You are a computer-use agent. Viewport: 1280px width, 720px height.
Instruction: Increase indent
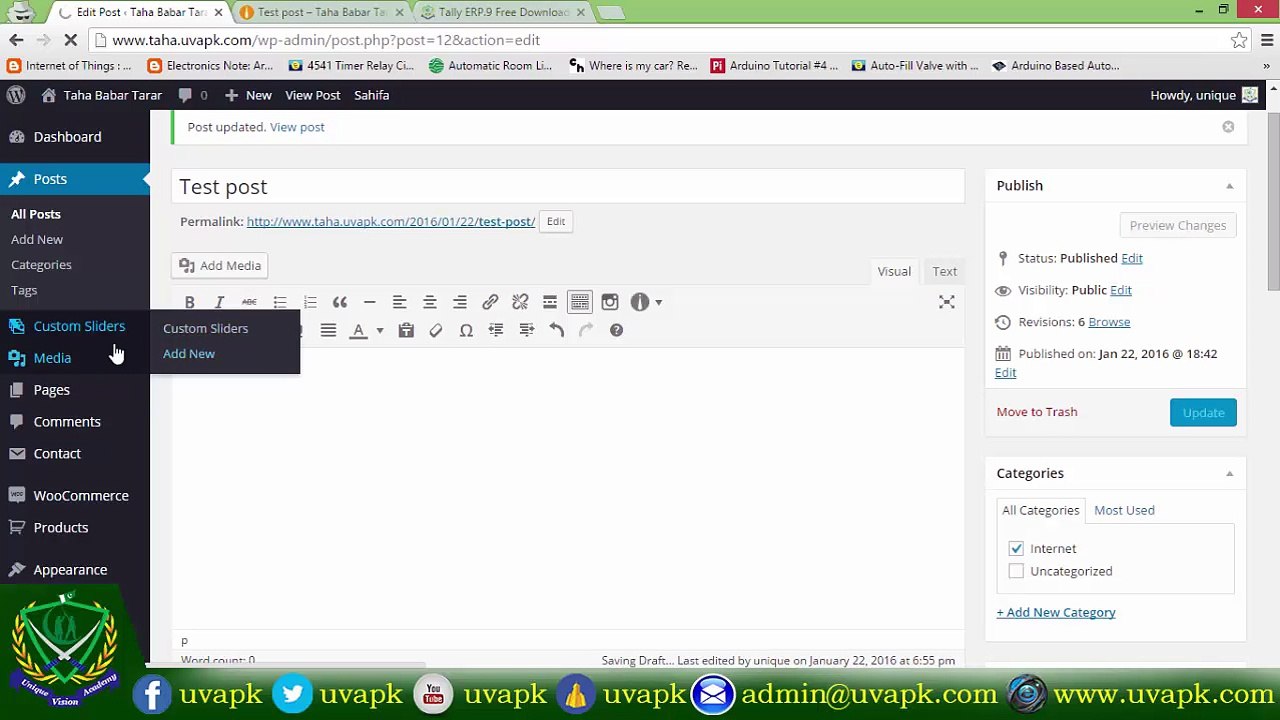pyautogui.click(x=527, y=330)
